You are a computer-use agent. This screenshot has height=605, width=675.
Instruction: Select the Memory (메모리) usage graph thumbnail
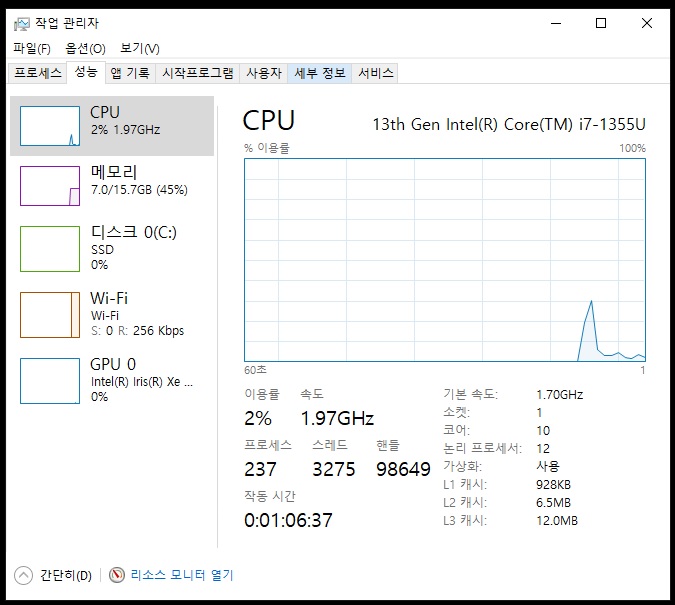pyautogui.click(x=50, y=186)
